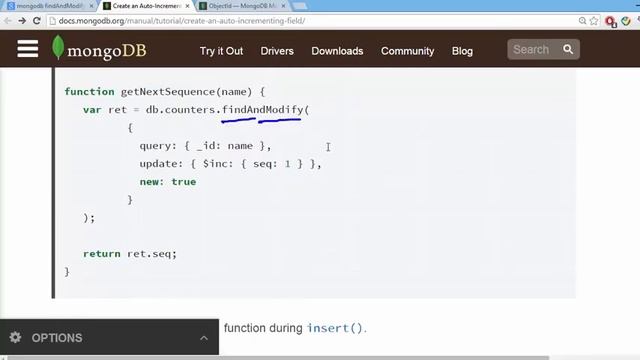Open the hamburger menu icon
The width and height of the screenshot is (640, 360).
(28, 49)
